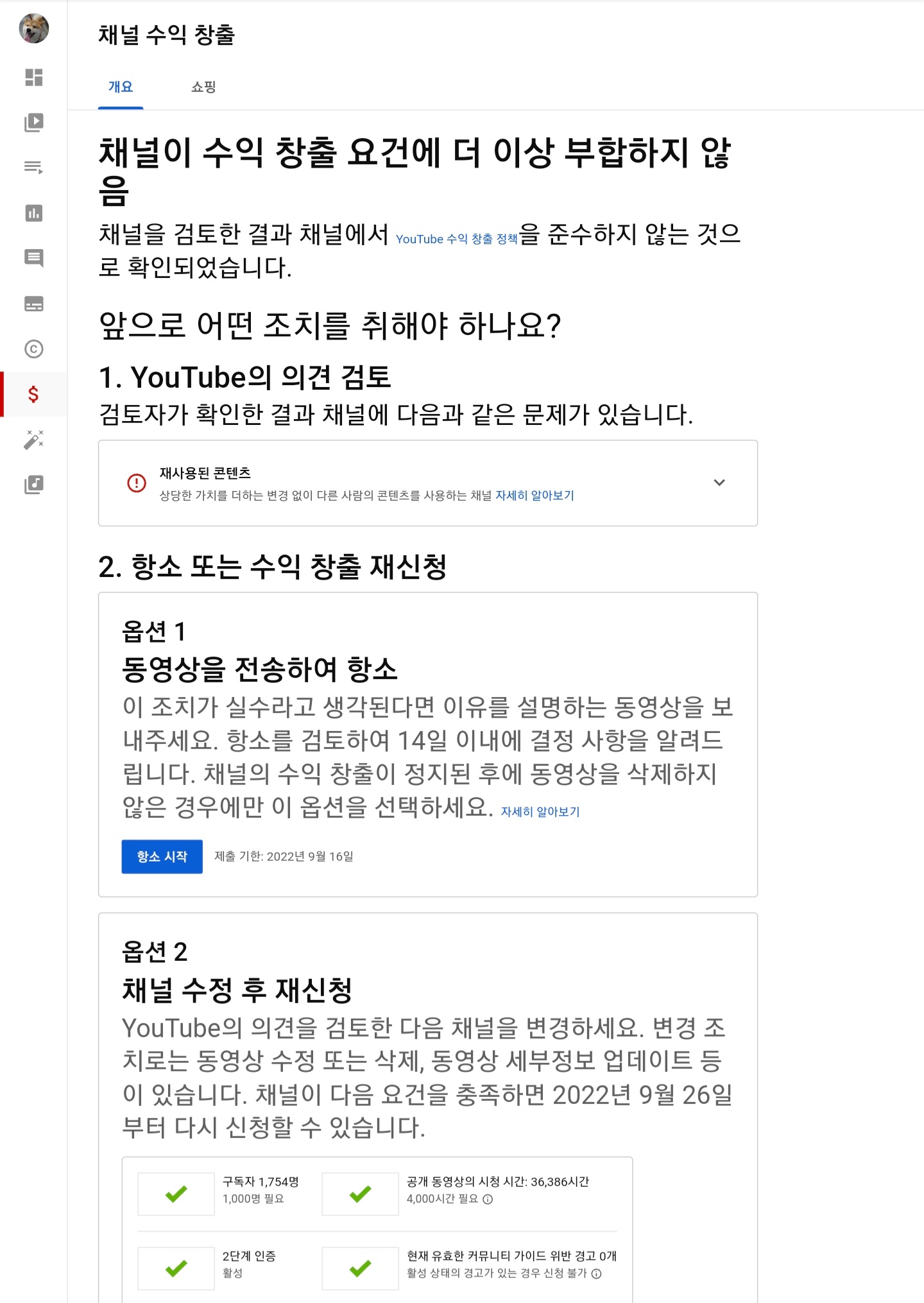Open the Subtitles icon in sidebar
The height and width of the screenshot is (1303, 924).
click(x=34, y=304)
